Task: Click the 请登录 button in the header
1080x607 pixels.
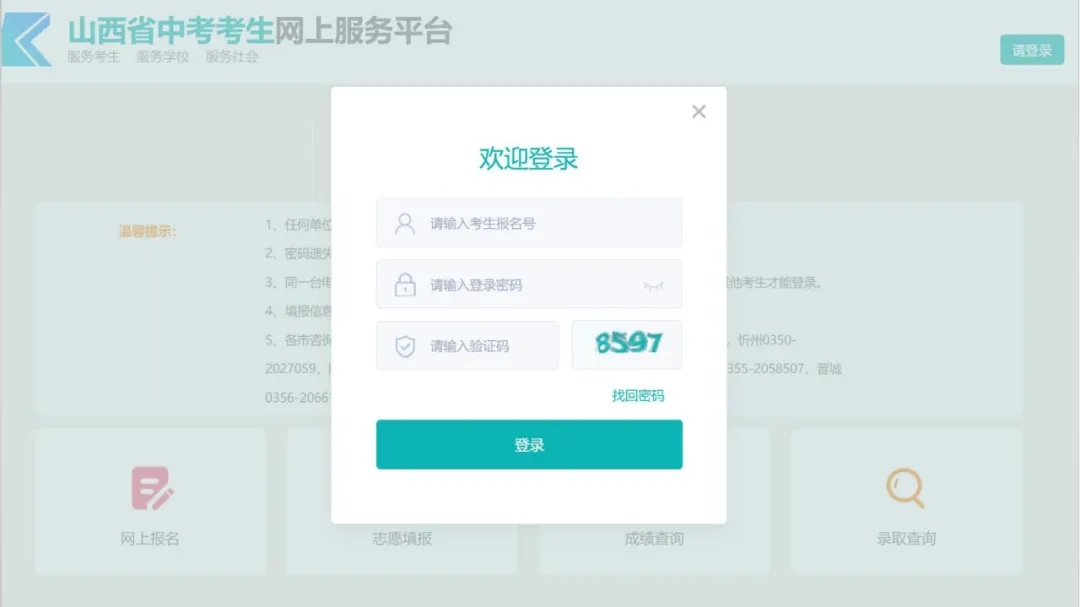Action: point(1031,50)
